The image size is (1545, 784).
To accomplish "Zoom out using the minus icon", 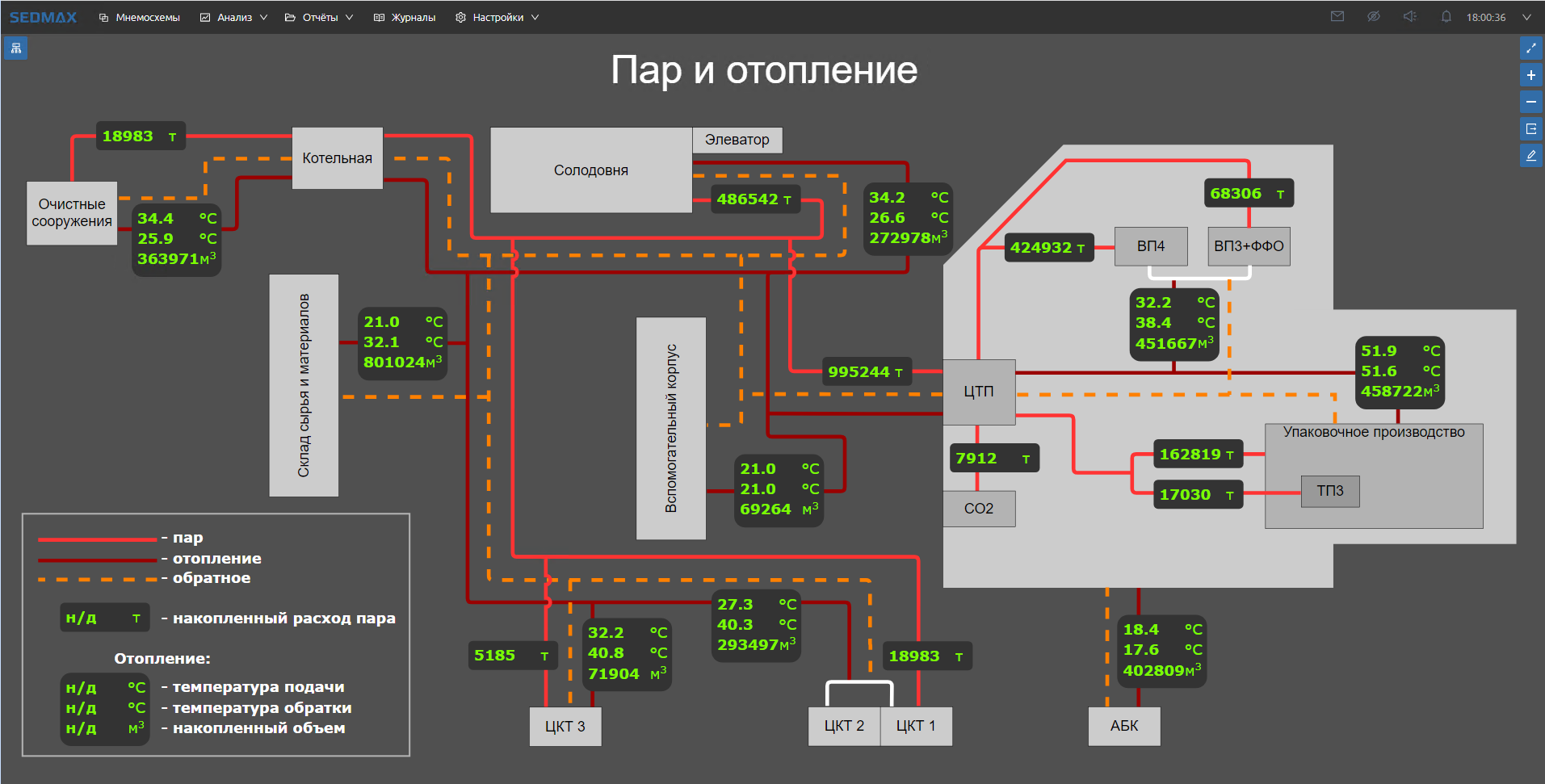I will click(1530, 102).
